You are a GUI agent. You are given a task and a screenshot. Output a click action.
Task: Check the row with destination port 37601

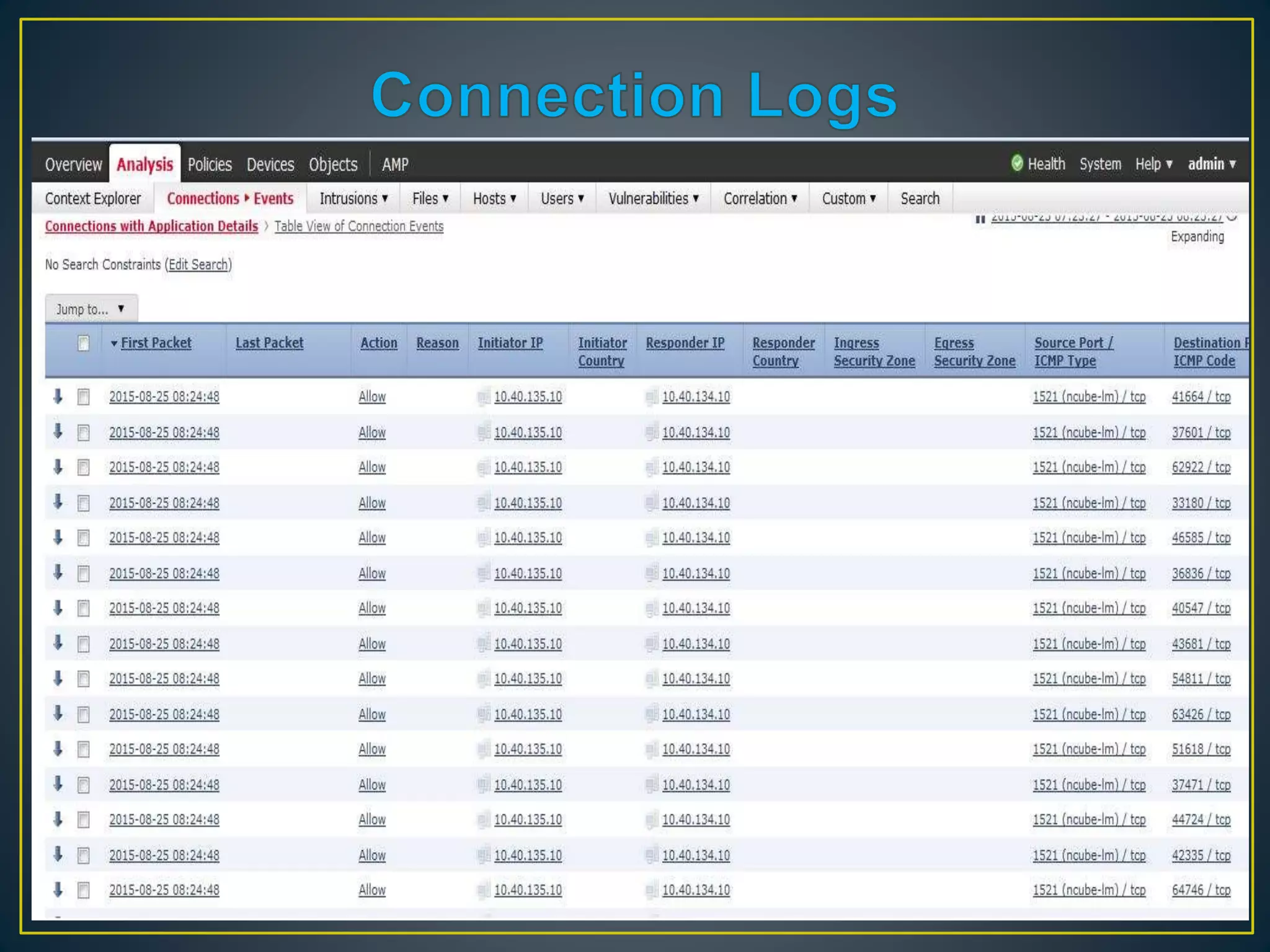click(83, 432)
